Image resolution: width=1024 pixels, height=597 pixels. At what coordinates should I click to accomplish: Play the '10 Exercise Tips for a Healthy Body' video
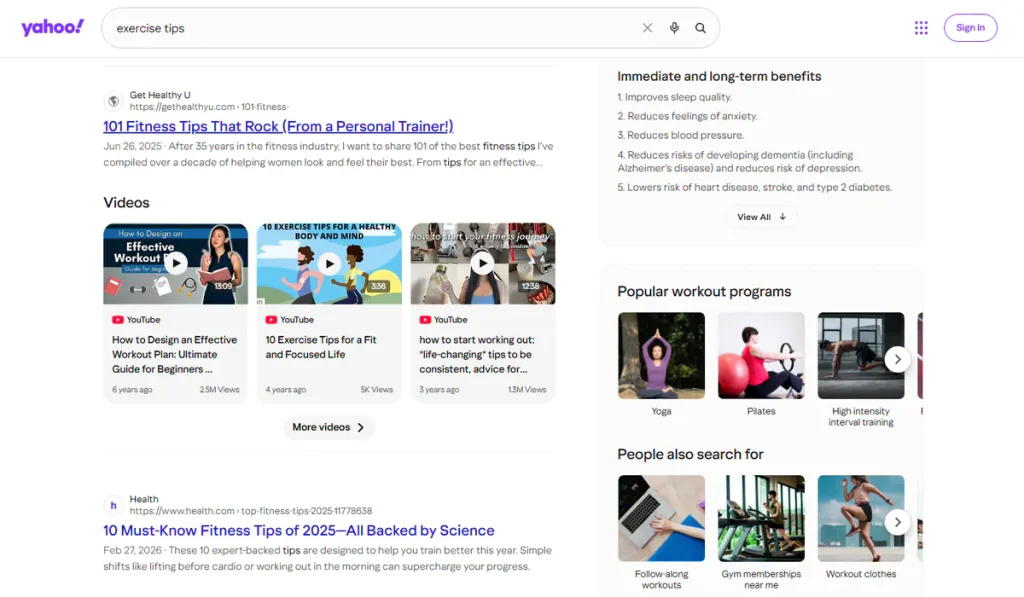coord(329,264)
